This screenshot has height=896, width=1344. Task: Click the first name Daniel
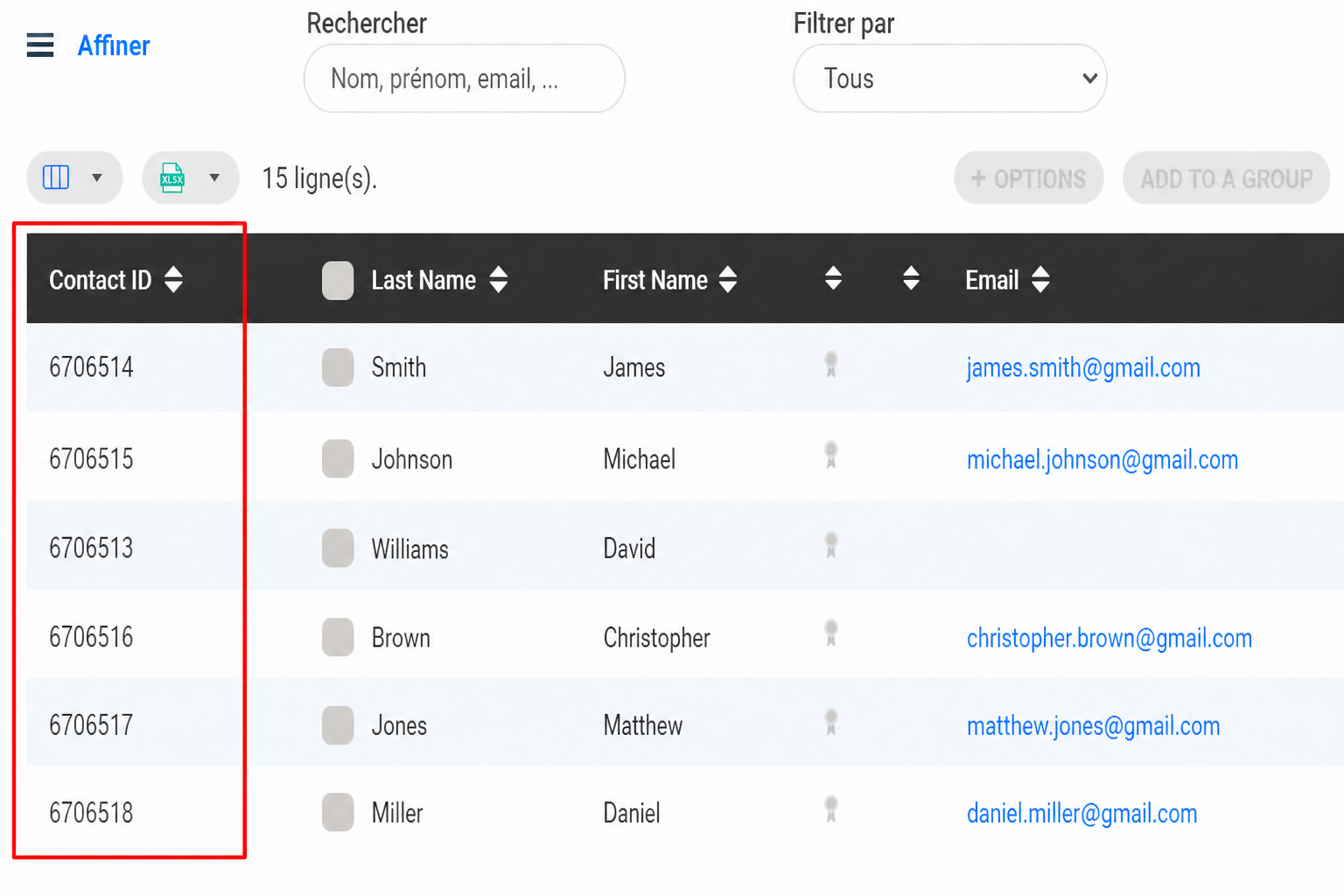[x=632, y=813]
